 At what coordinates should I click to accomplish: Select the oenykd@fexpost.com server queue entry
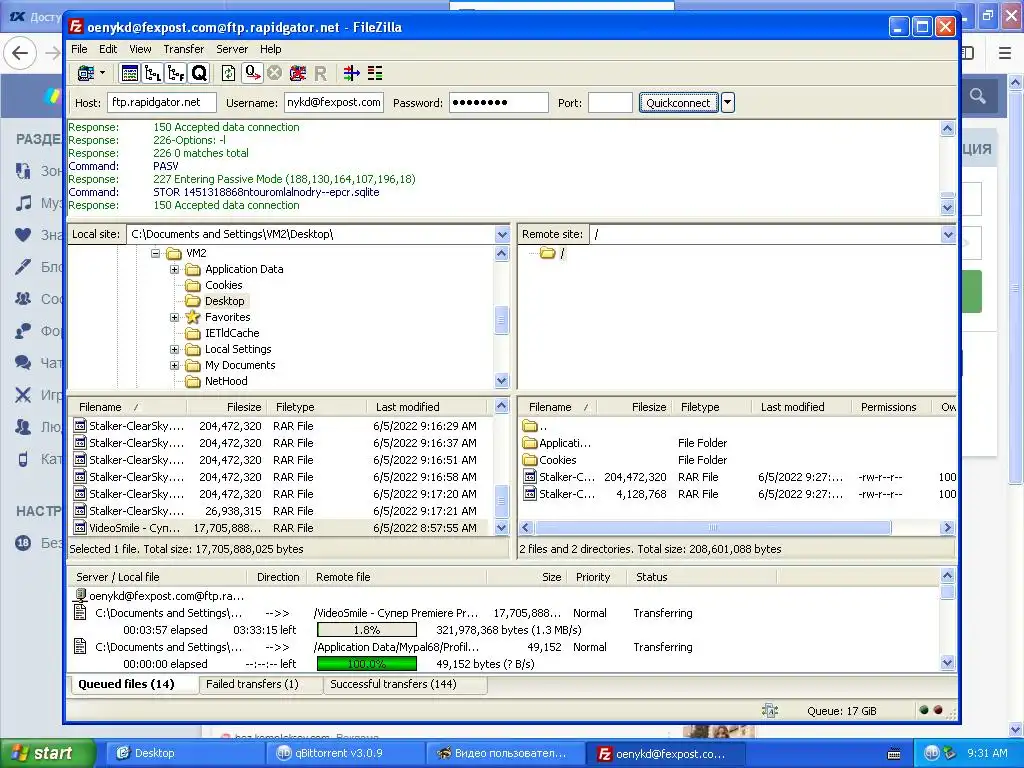[x=160, y=596]
